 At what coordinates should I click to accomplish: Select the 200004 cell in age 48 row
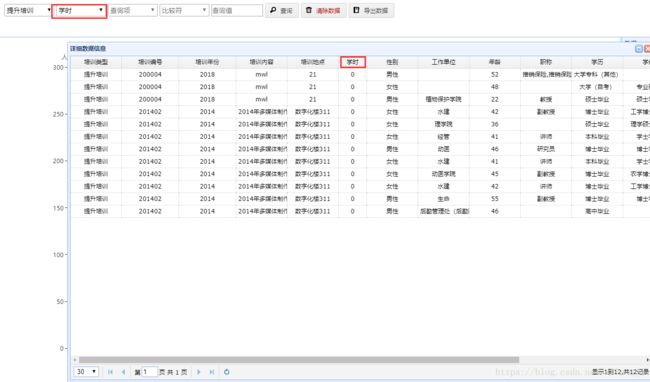[150, 87]
